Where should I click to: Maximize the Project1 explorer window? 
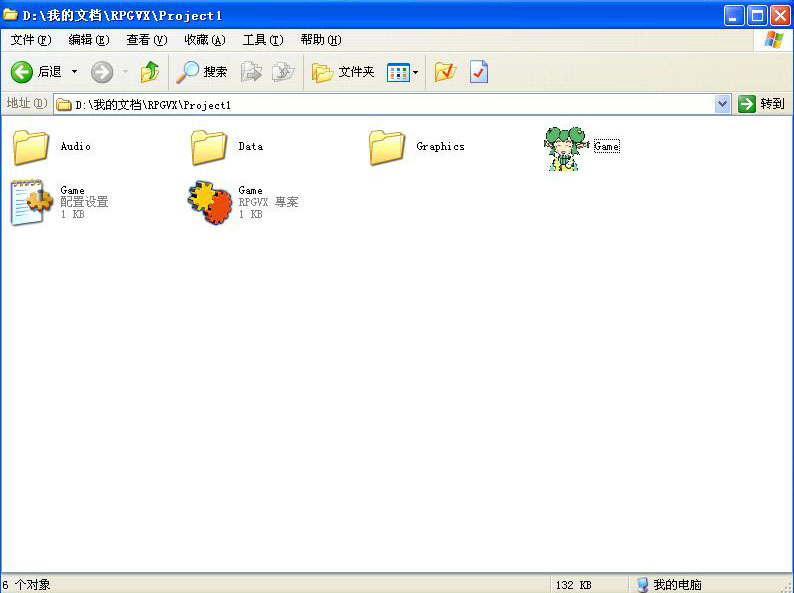click(x=758, y=16)
